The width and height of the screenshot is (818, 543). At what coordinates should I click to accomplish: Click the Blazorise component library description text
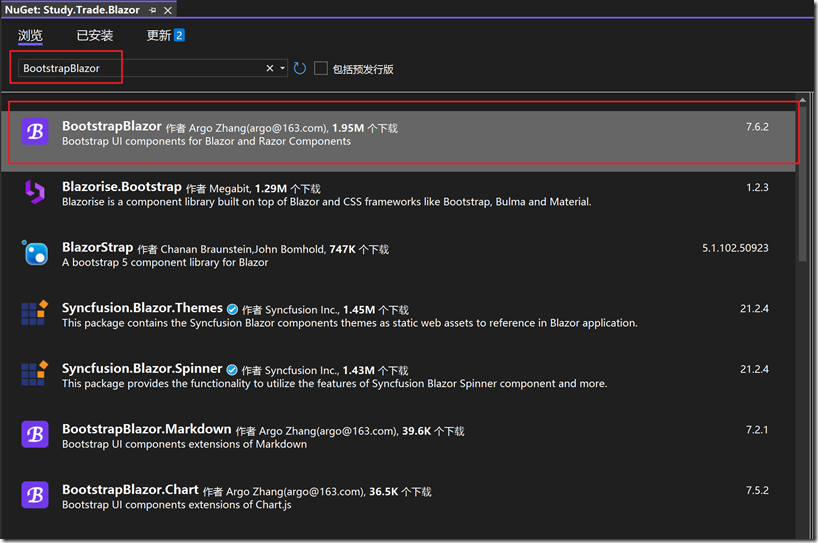327,202
